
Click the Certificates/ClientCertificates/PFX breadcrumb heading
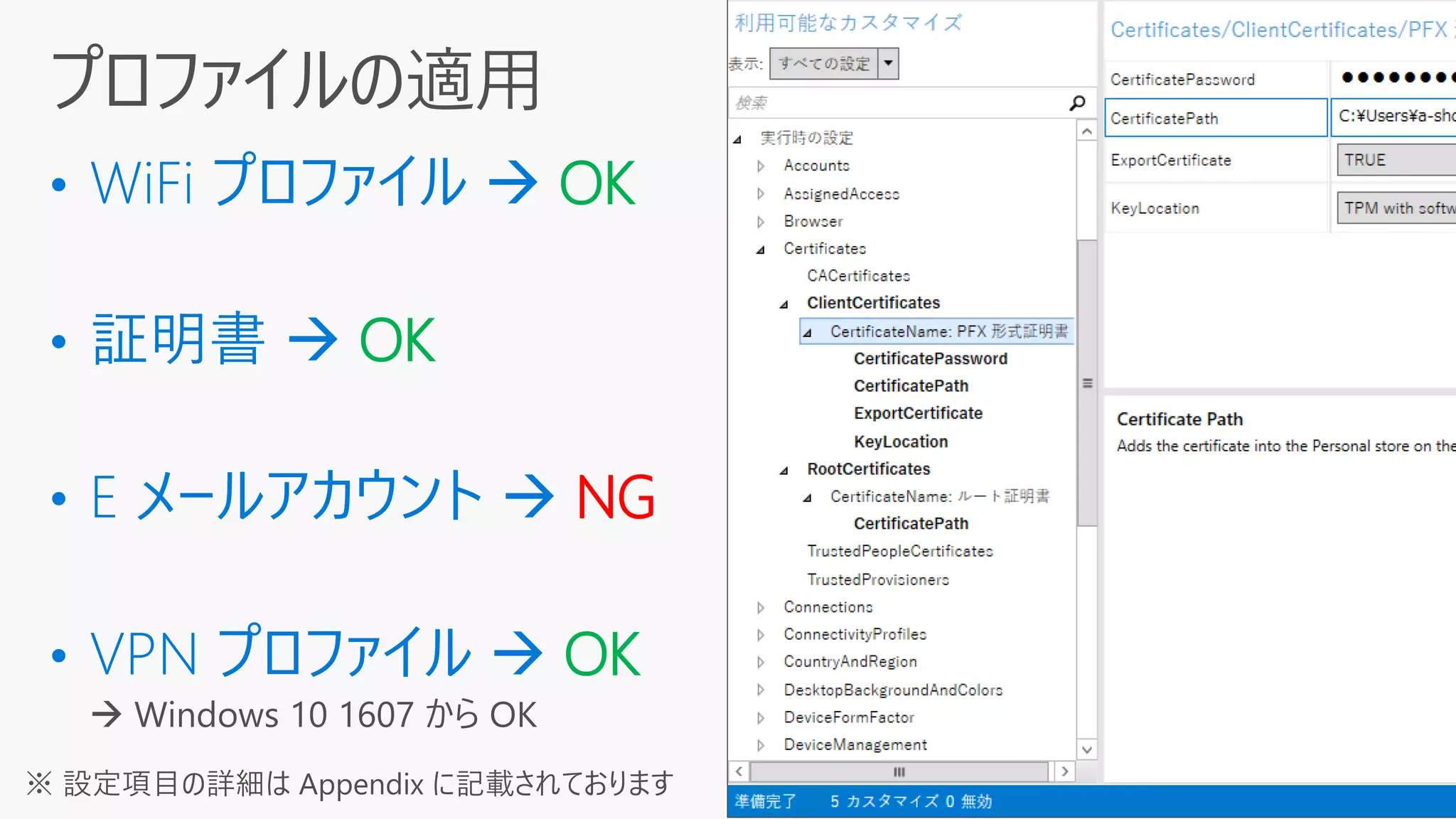pos(1283,30)
